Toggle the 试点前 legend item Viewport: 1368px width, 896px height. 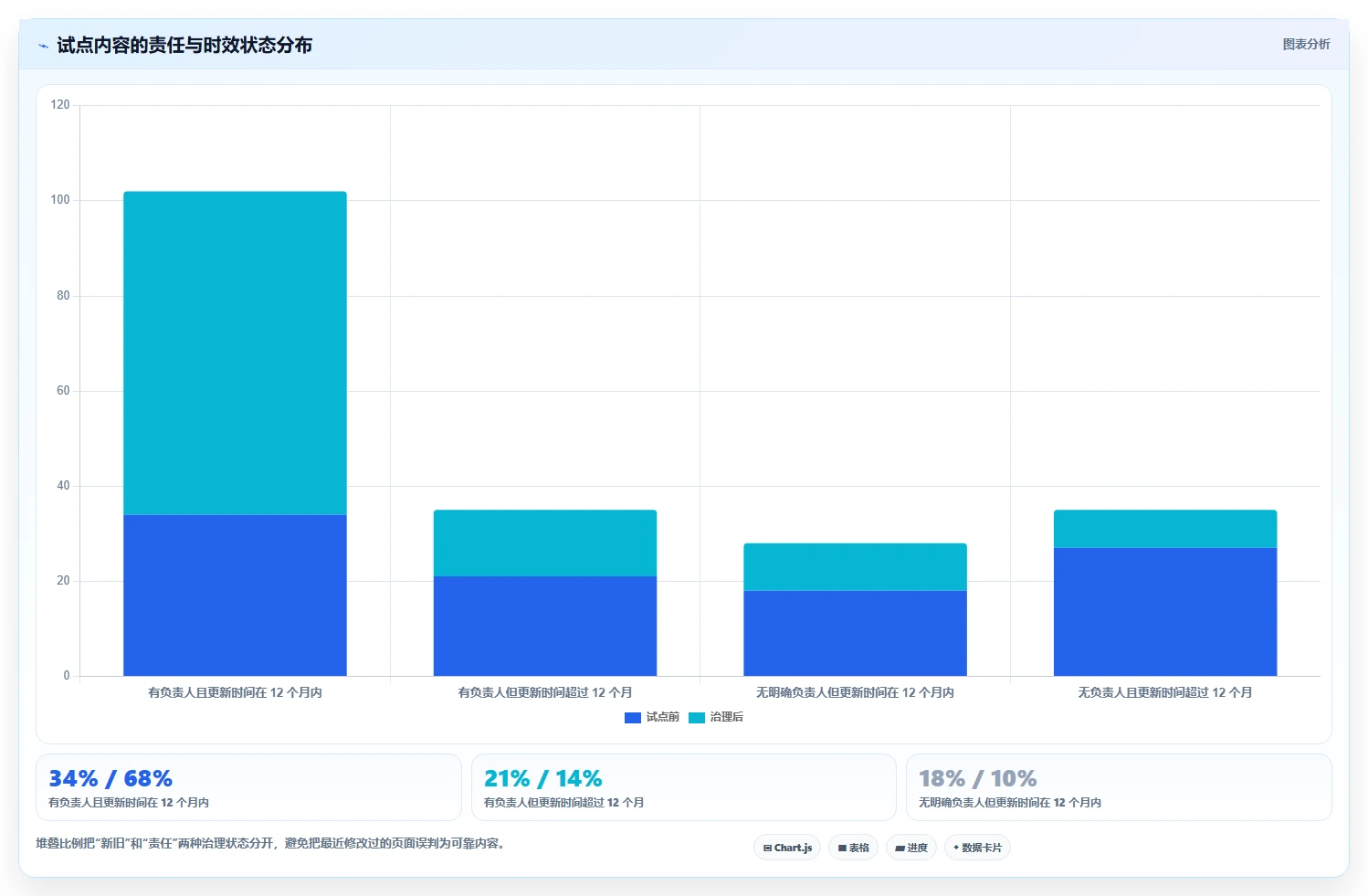[652, 717]
